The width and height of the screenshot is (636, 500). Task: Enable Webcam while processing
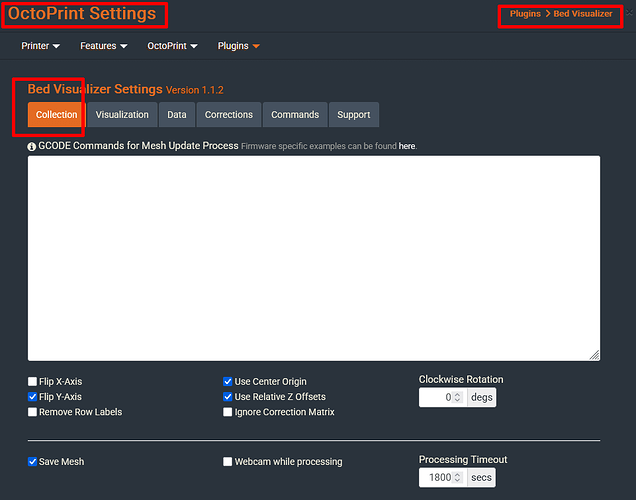(x=228, y=462)
